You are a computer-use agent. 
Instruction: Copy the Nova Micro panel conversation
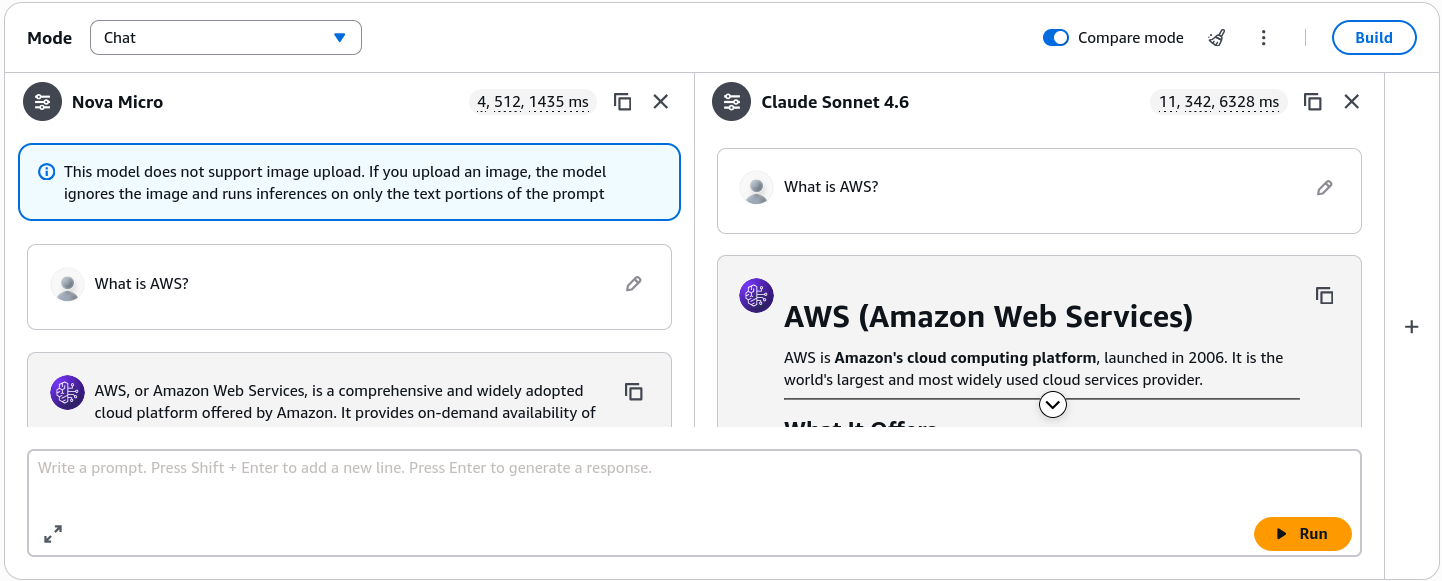tap(622, 102)
